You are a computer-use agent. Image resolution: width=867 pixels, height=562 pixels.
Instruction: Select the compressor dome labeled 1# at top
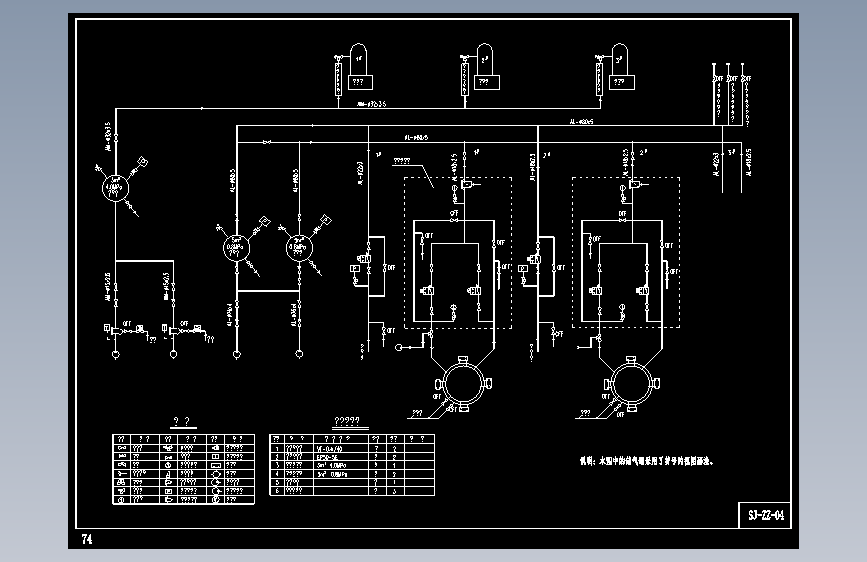coord(358,60)
